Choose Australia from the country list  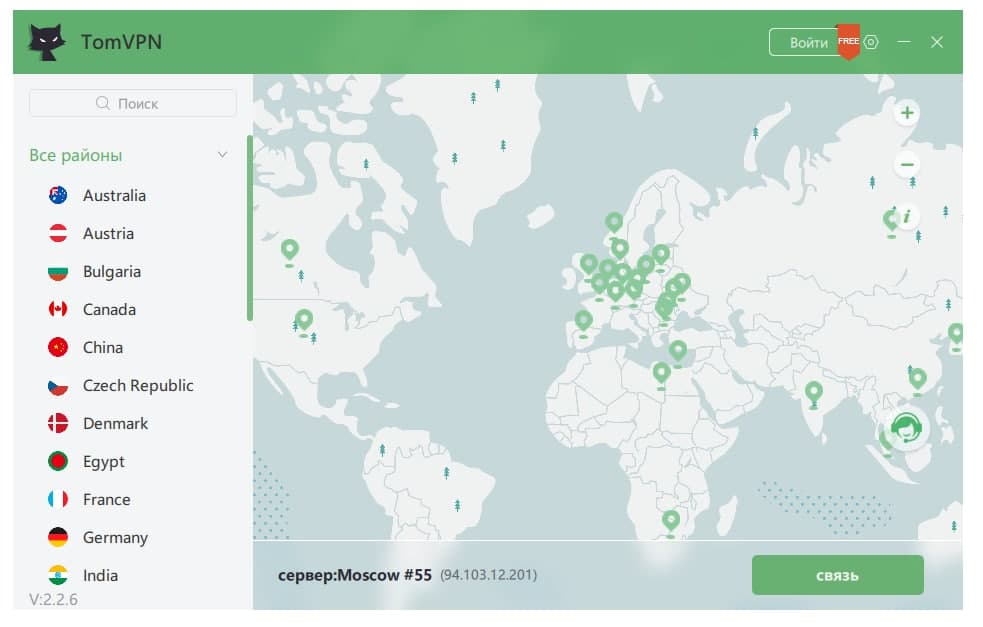[114, 196]
